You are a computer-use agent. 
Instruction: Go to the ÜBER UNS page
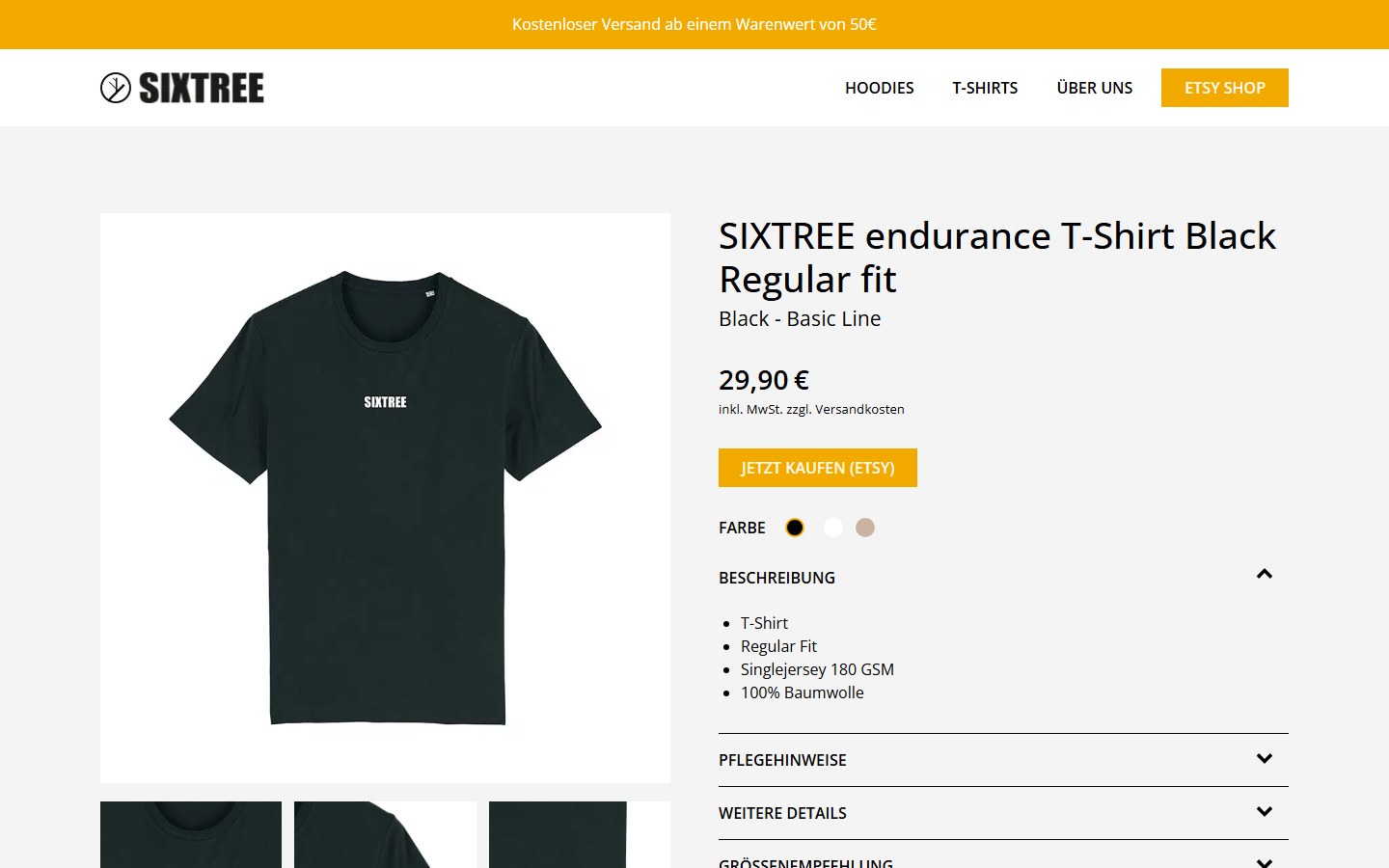pos(1094,88)
